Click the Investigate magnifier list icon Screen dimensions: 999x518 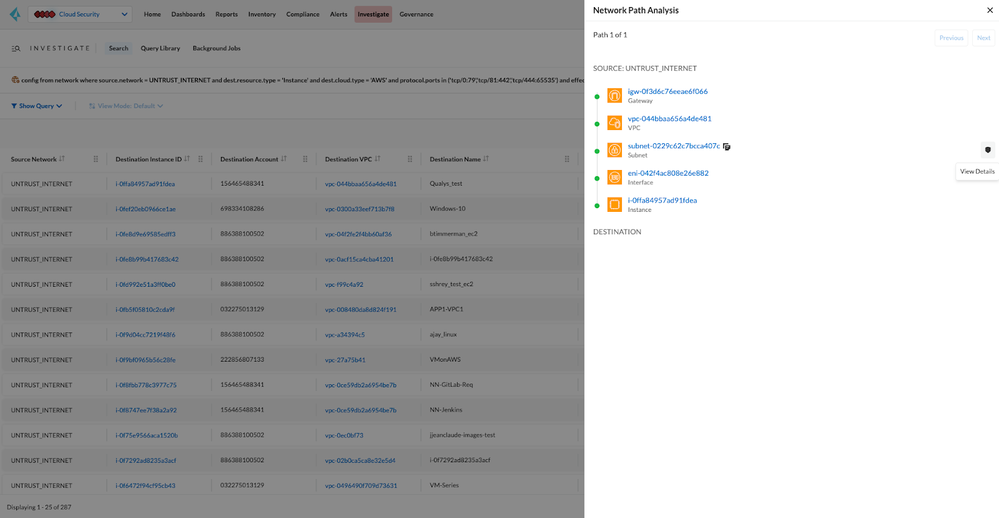(x=16, y=48)
